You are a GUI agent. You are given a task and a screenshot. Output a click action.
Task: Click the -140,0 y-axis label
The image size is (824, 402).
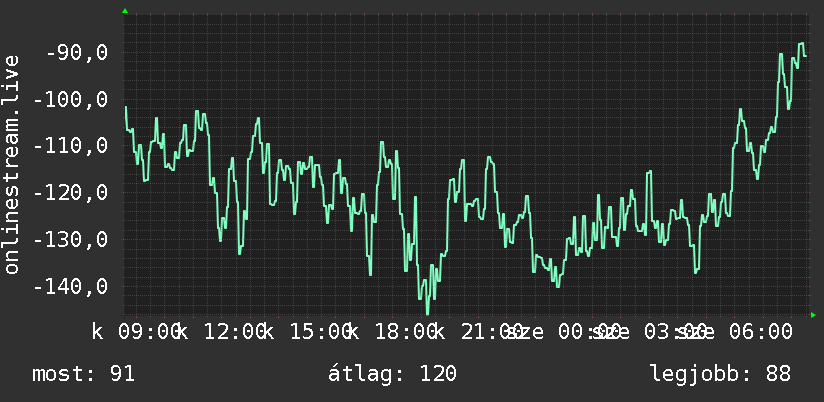[71, 286]
